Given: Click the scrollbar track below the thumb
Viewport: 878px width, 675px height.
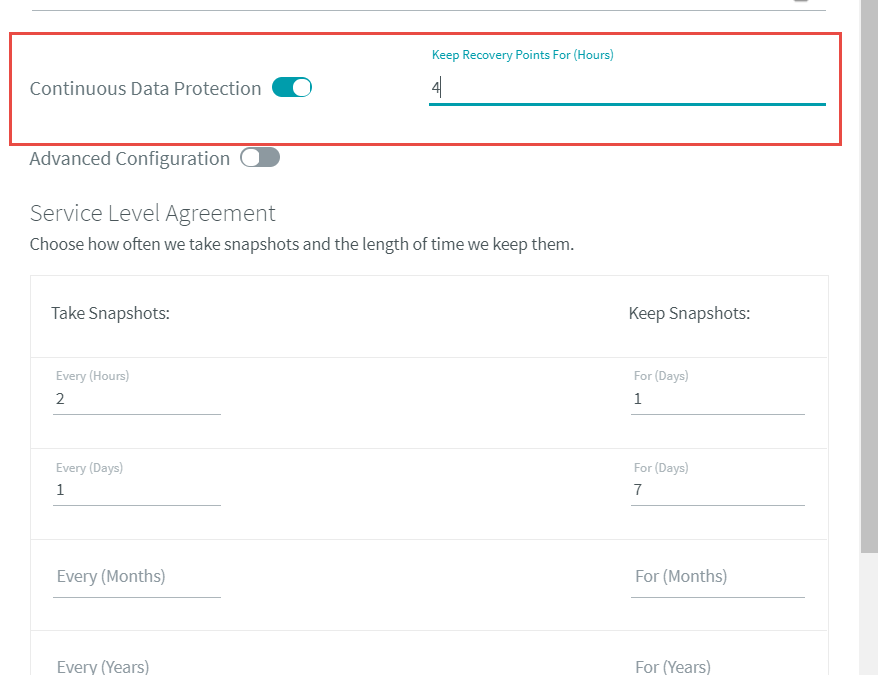Looking at the screenshot, I should click(869, 614).
